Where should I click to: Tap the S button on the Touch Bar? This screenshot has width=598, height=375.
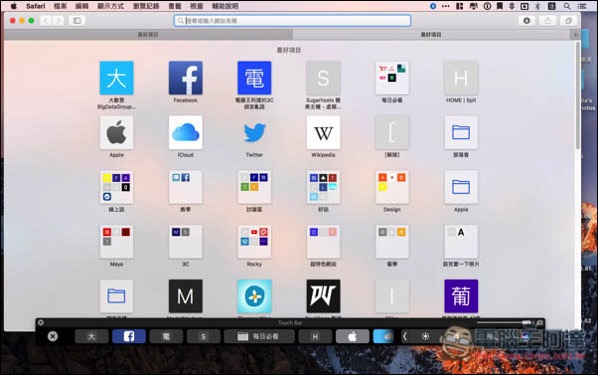(x=204, y=336)
